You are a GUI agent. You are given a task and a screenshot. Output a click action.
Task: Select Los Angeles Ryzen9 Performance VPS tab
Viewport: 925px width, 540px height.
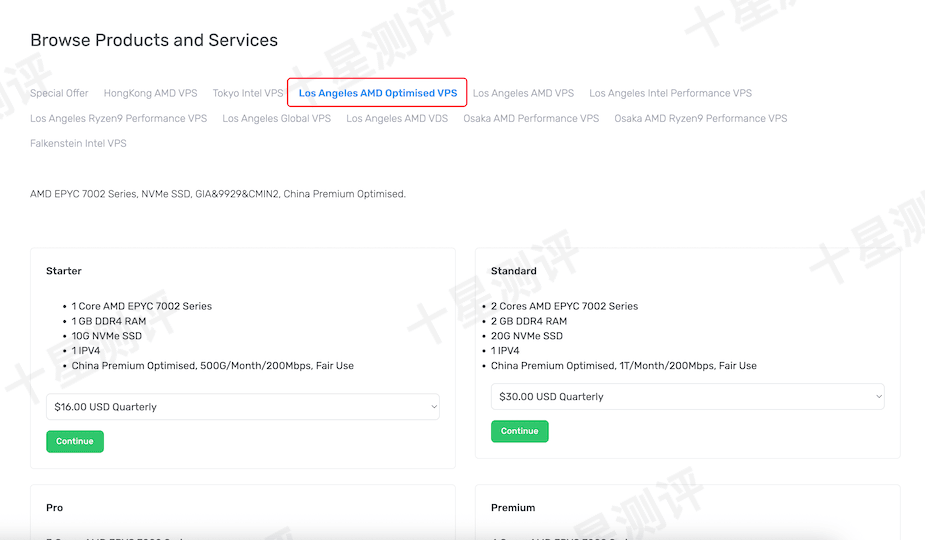(x=118, y=118)
